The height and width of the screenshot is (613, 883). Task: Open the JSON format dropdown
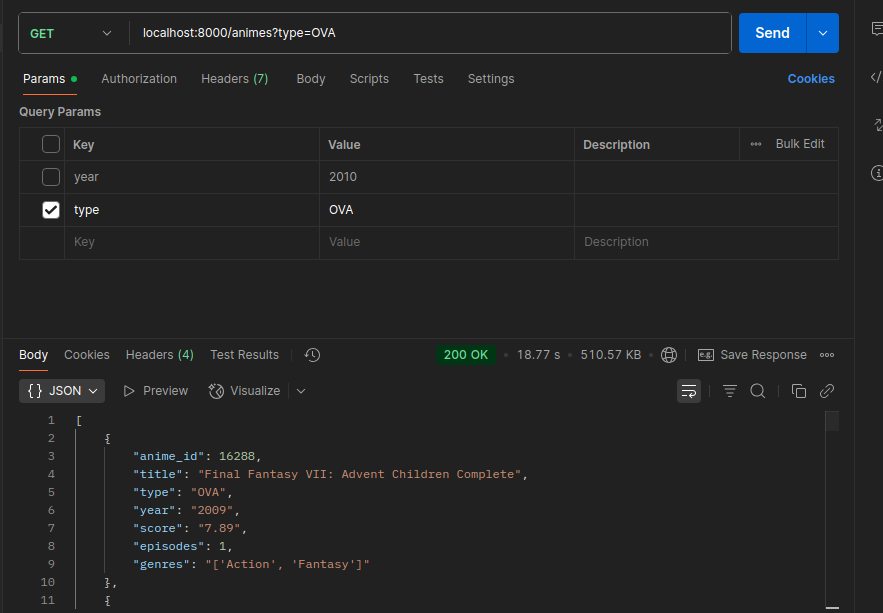point(62,391)
